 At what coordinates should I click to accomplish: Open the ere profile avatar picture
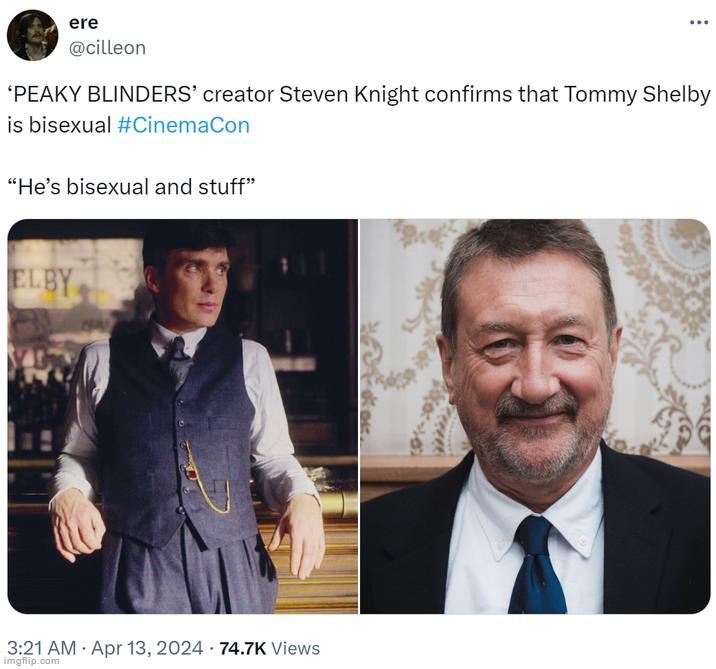point(33,35)
